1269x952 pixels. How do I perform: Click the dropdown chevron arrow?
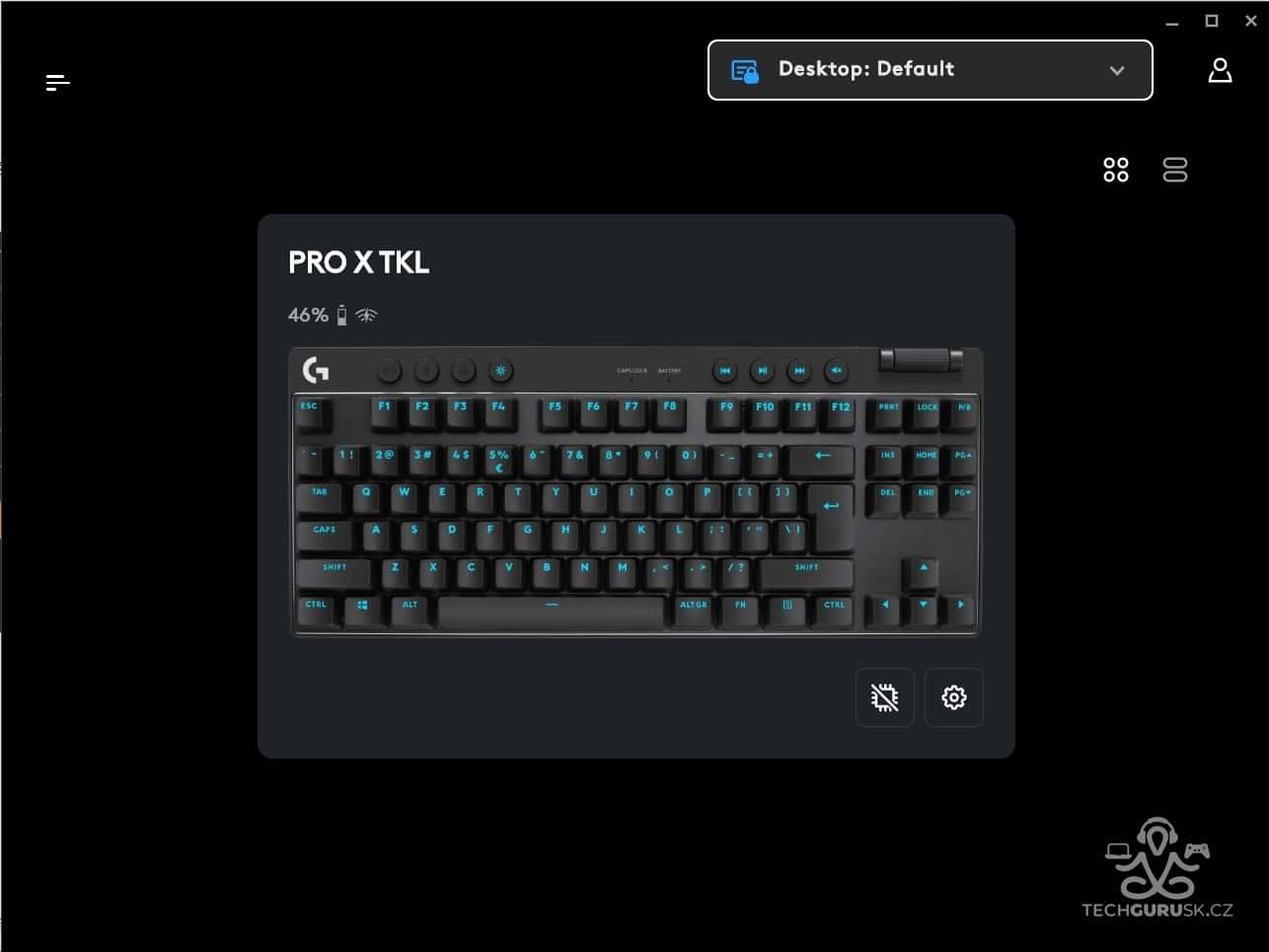1117,71
